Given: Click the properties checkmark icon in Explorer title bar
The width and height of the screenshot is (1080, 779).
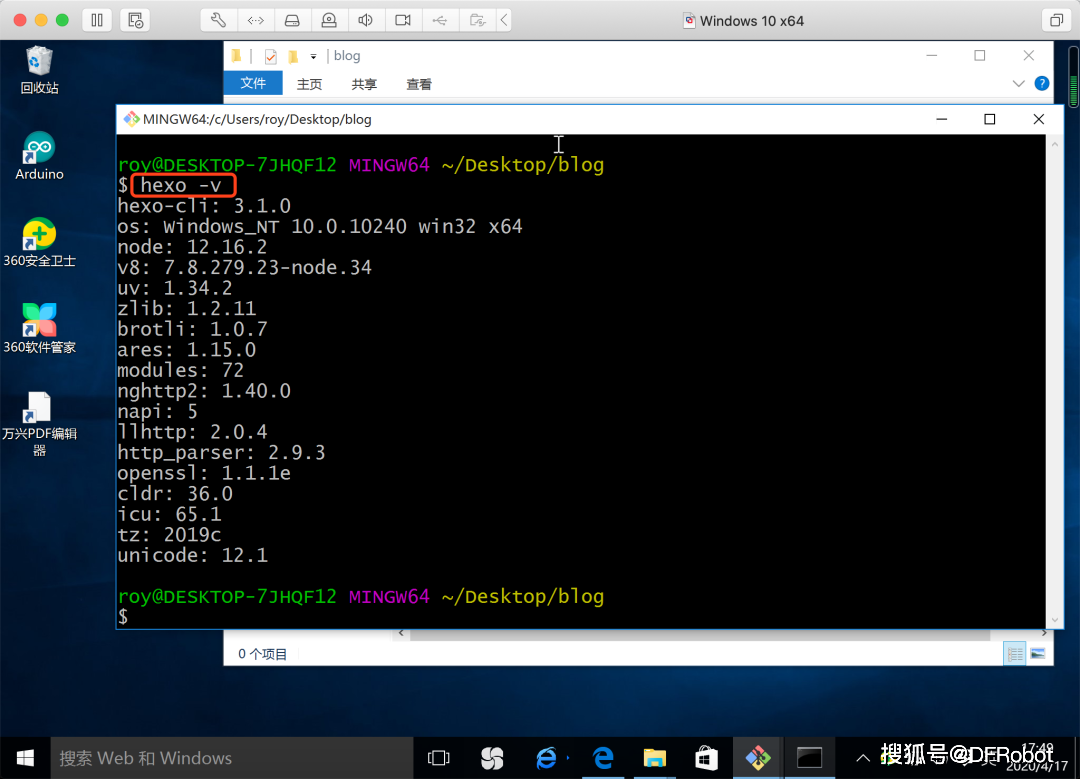Looking at the screenshot, I should coord(271,56).
